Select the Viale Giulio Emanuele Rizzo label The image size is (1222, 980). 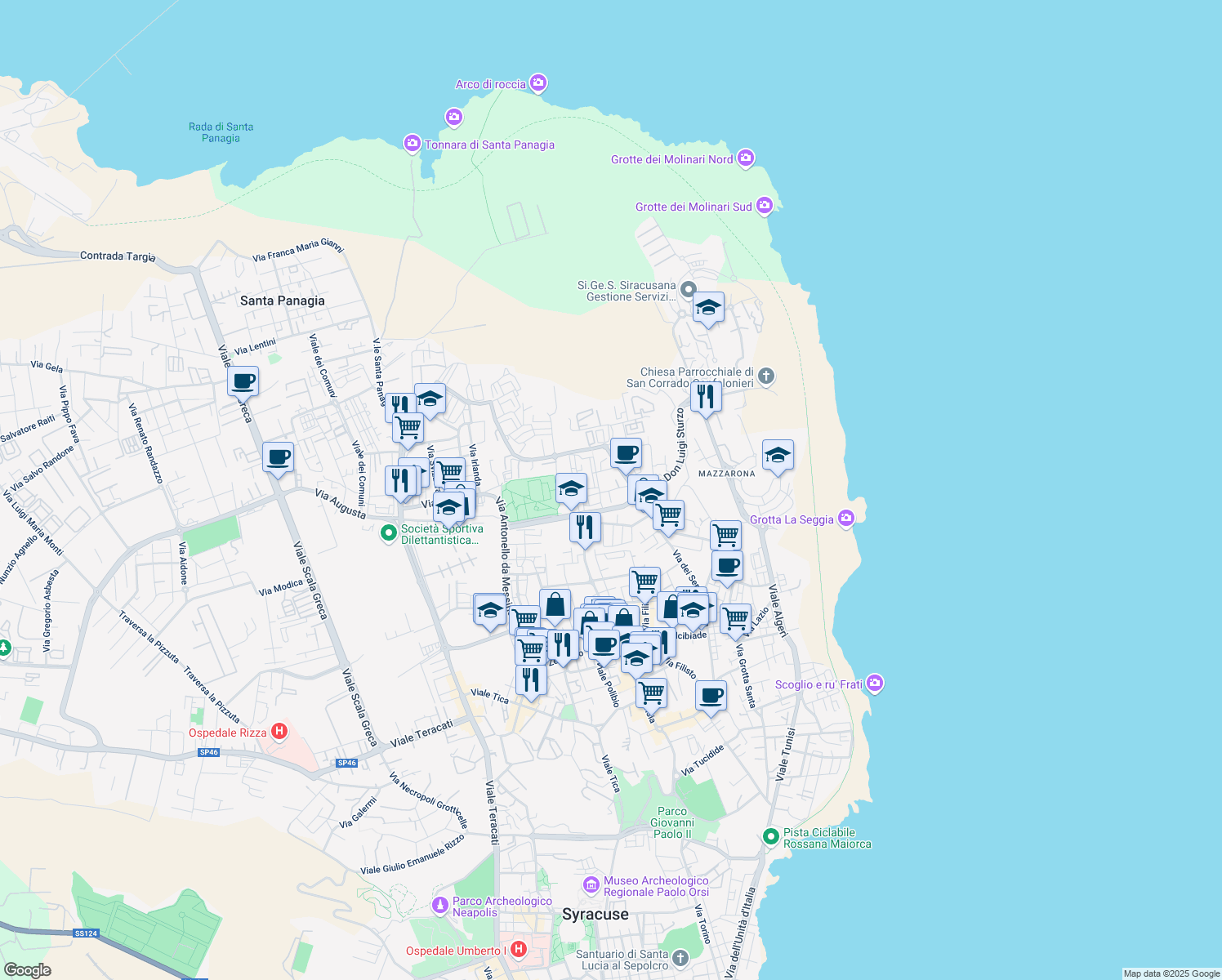pyautogui.click(x=412, y=855)
